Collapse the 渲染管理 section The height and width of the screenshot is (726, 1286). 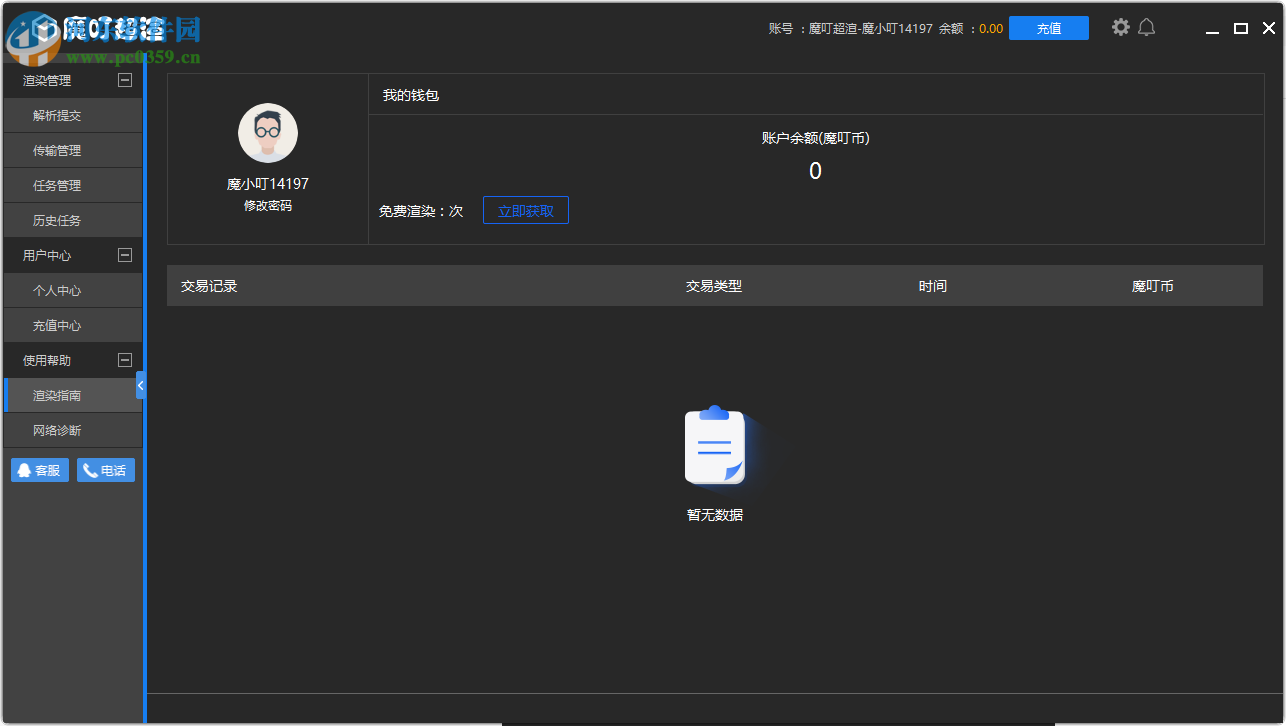click(x=125, y=79)
